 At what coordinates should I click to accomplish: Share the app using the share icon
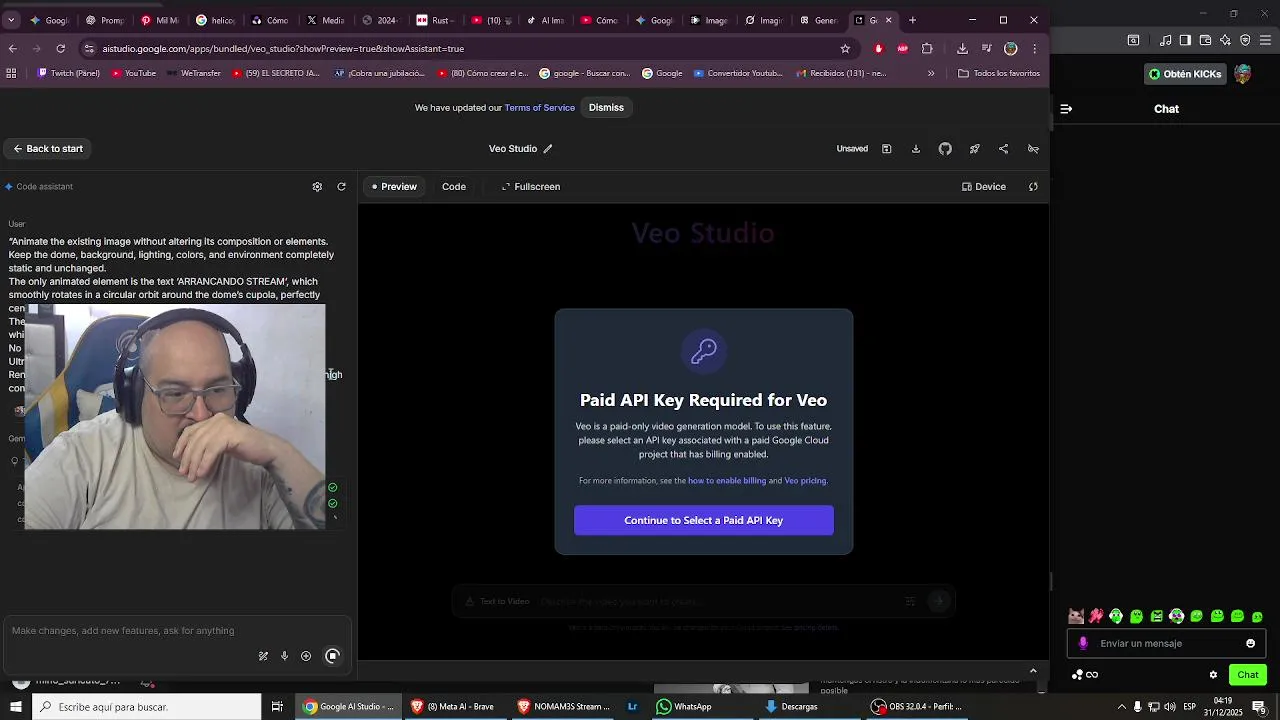coord(1003,149)
